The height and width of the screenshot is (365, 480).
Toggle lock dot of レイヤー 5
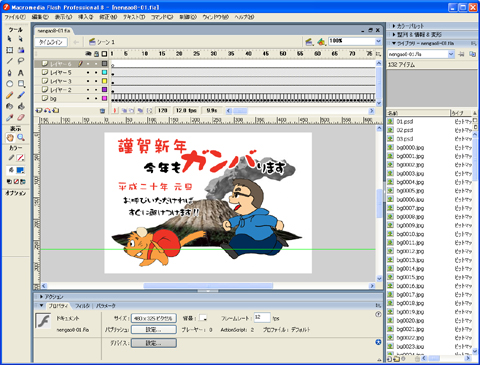(96, 72)
